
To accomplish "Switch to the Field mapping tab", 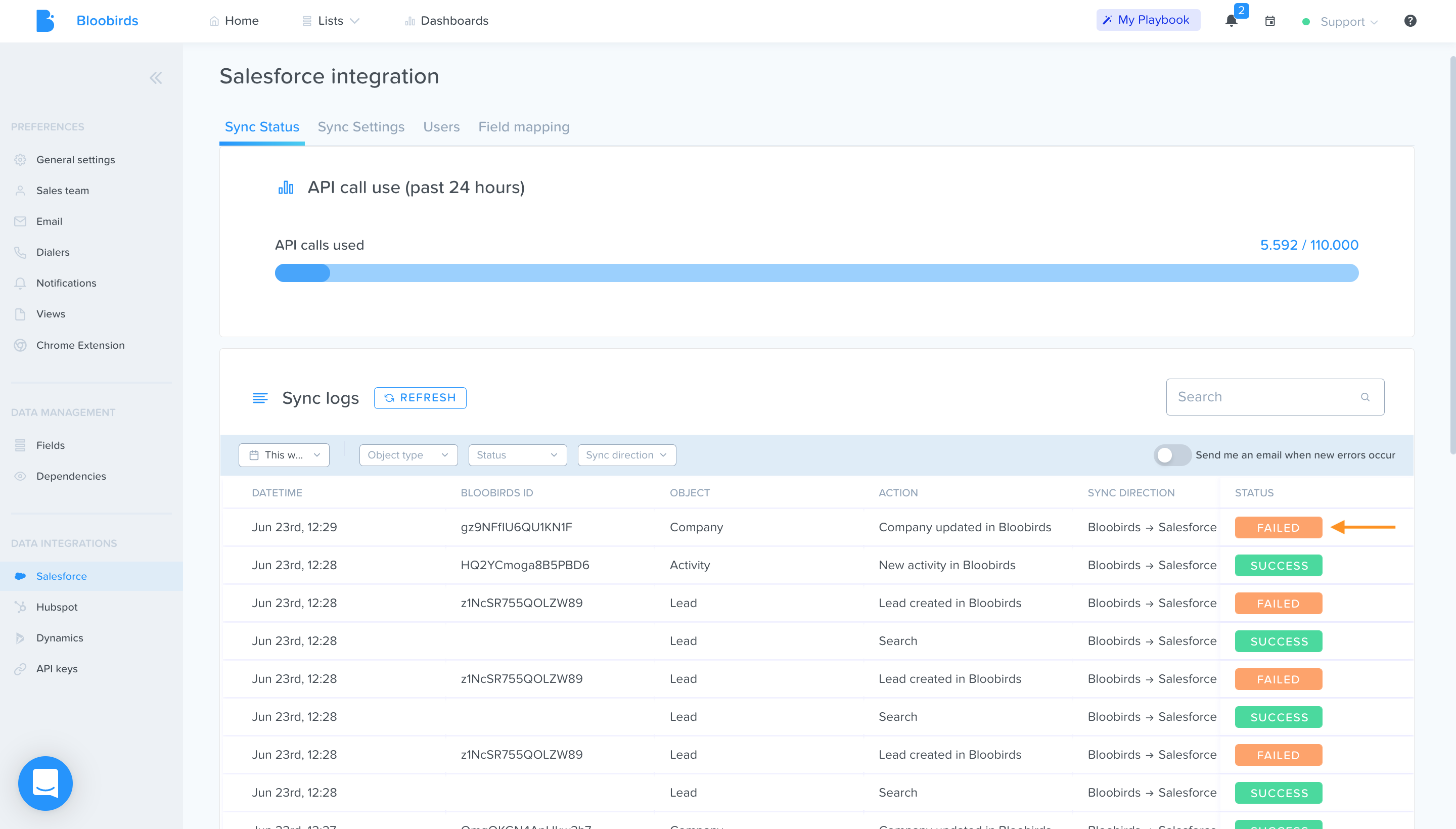I will pos(524,127).
